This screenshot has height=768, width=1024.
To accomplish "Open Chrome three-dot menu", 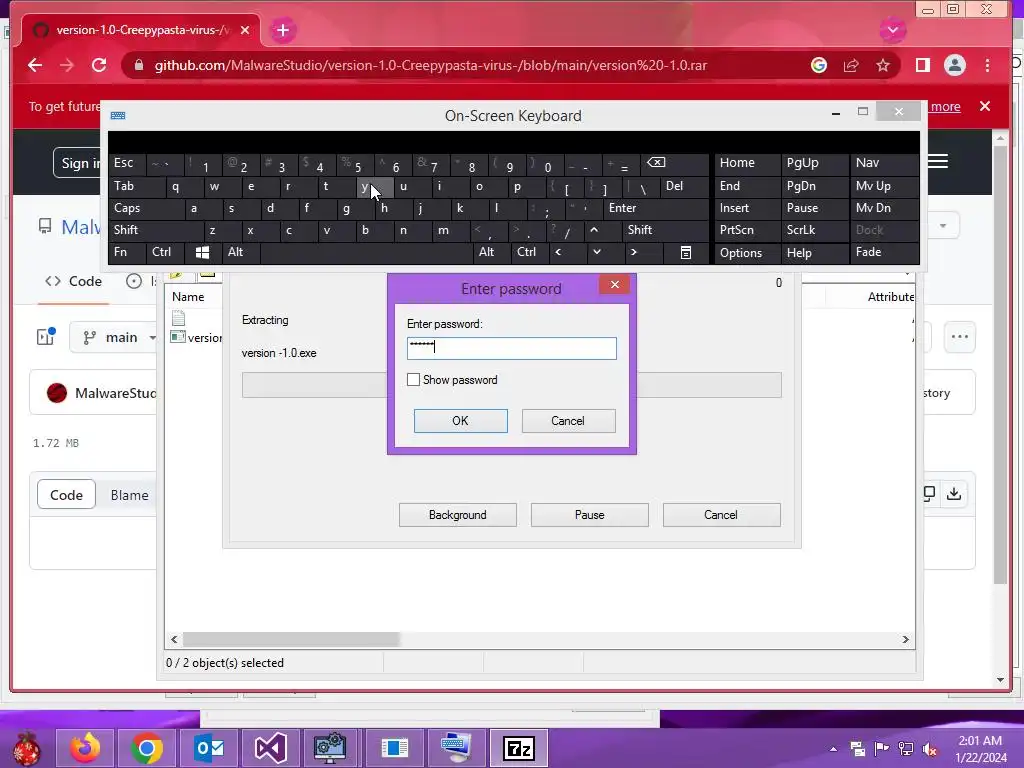I will (x=987, y=65).
